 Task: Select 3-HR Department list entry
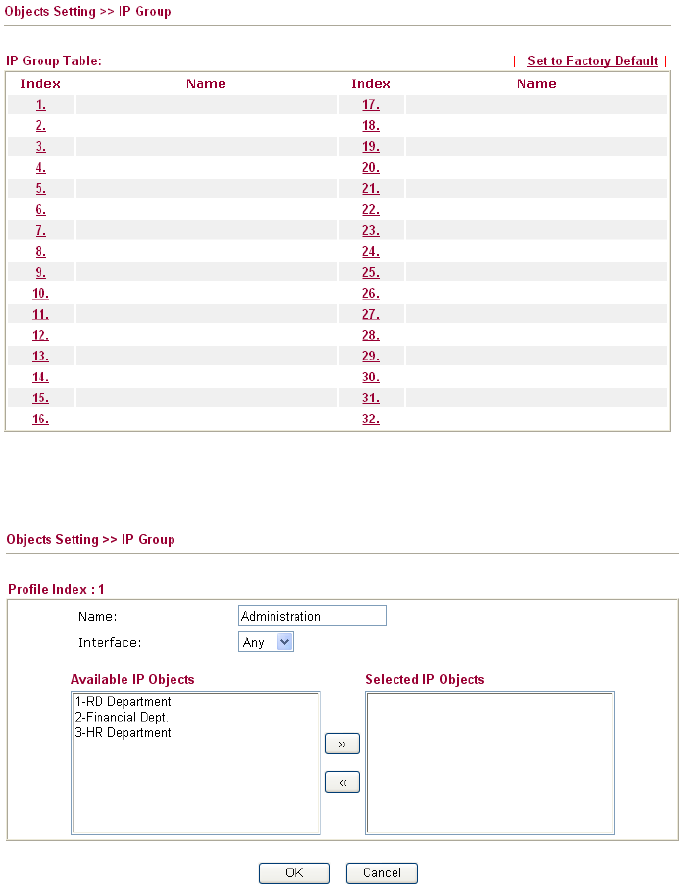click(x=123, y=732)
